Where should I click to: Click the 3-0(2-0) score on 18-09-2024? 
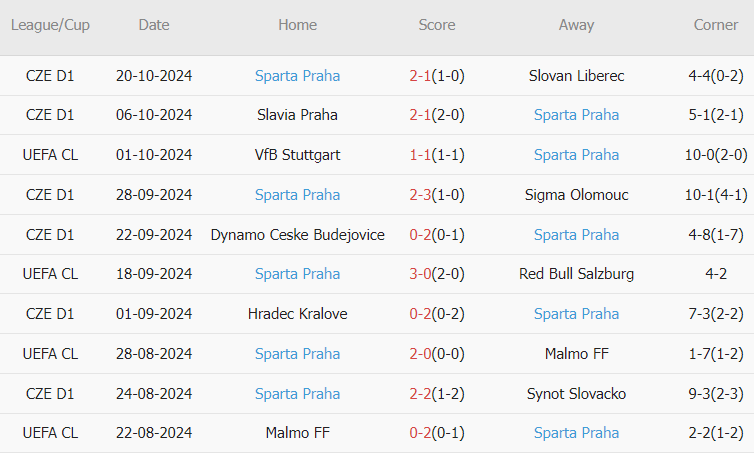(437, 274)
